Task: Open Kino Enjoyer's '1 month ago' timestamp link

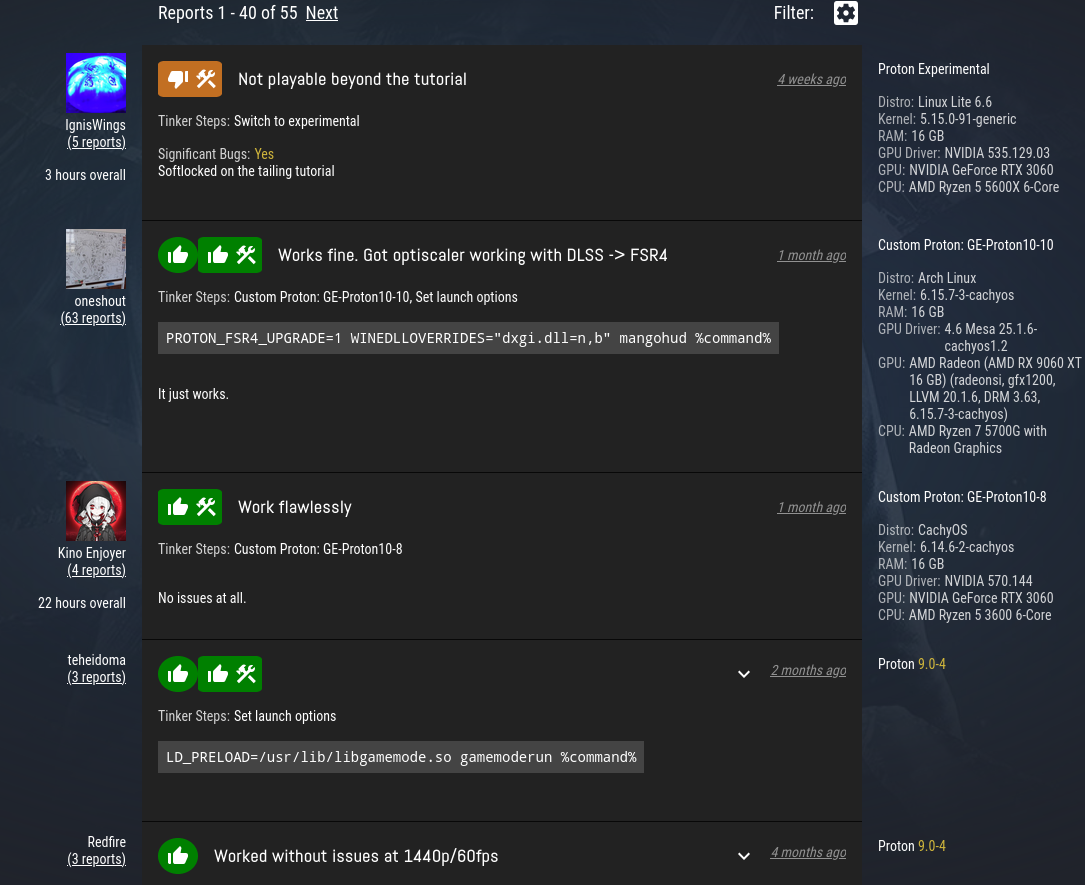Action: 812,507
